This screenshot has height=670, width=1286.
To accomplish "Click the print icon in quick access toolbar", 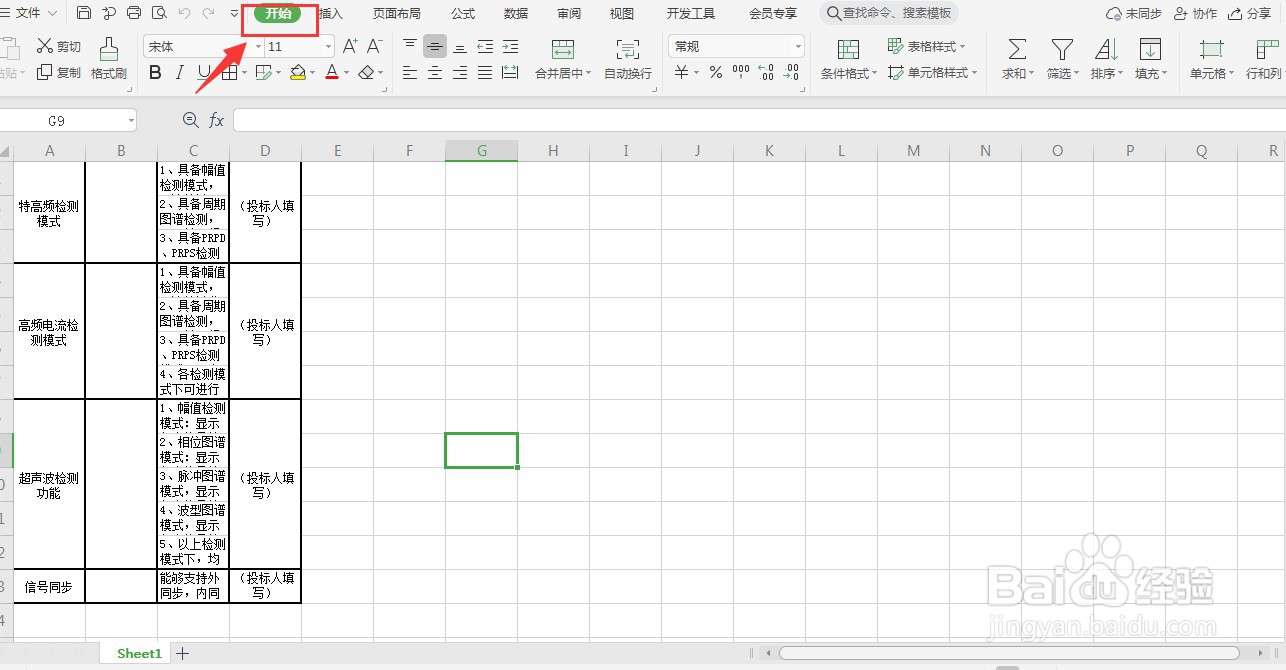I will pyautogui.click(x=134, y=13).
